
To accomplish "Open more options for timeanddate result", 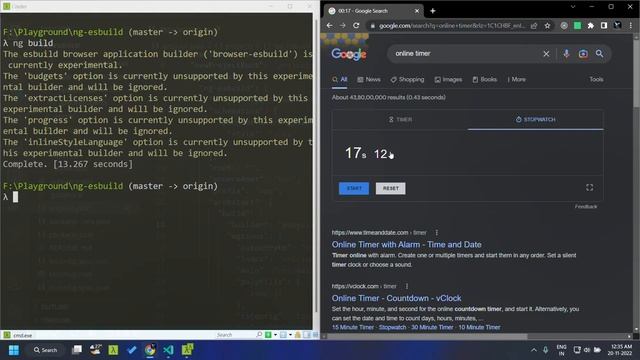I will pos(436,232).
